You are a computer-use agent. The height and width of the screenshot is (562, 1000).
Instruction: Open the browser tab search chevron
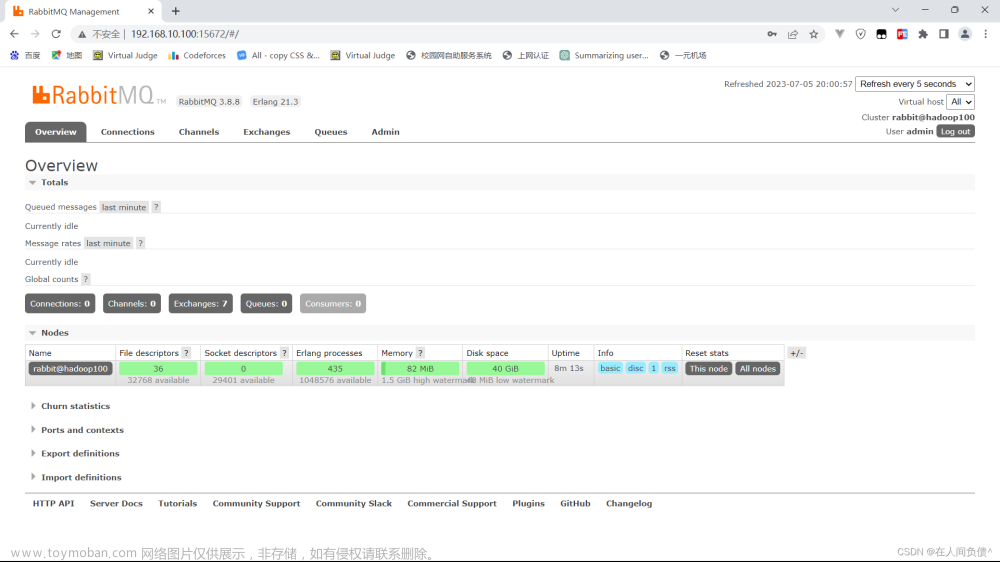[895, 10]
